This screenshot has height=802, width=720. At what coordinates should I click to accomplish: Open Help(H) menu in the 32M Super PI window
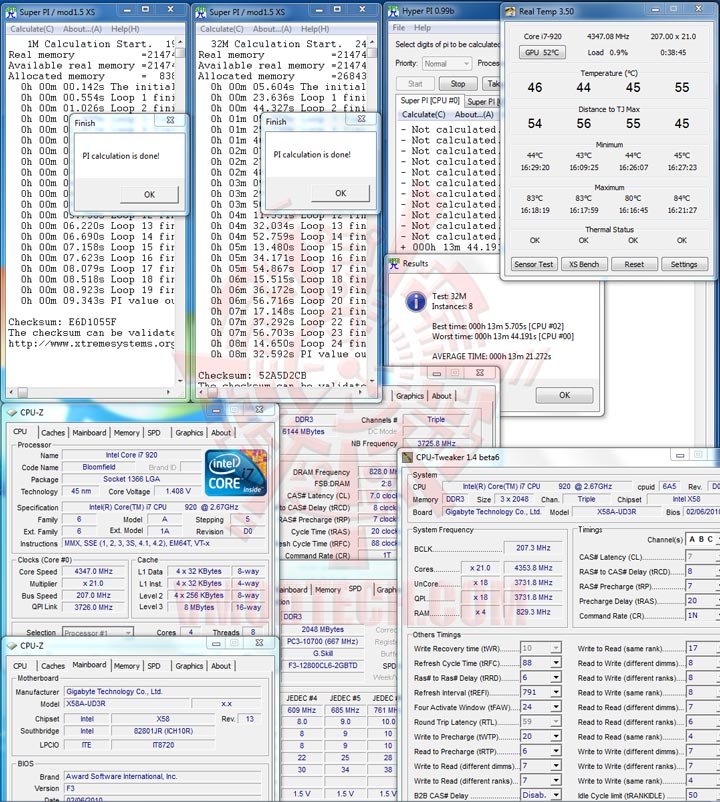pyautogui.click(x=315, y=29)
